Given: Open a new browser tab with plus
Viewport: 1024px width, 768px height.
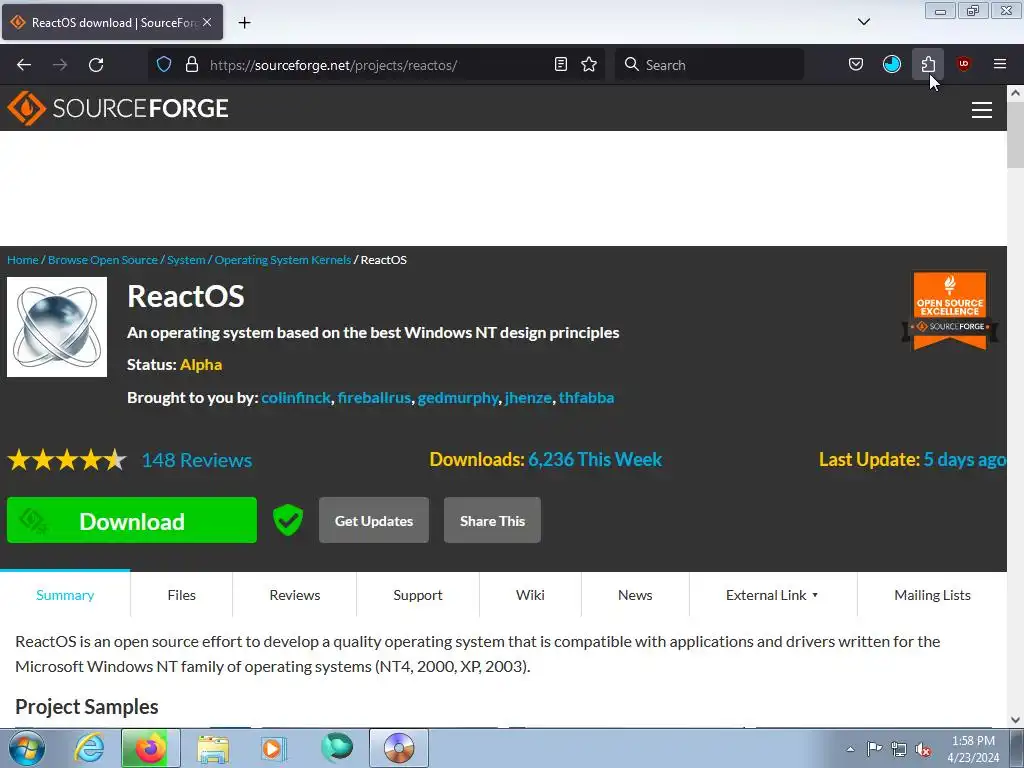Looking at the screenshot, I should point(244,23).
